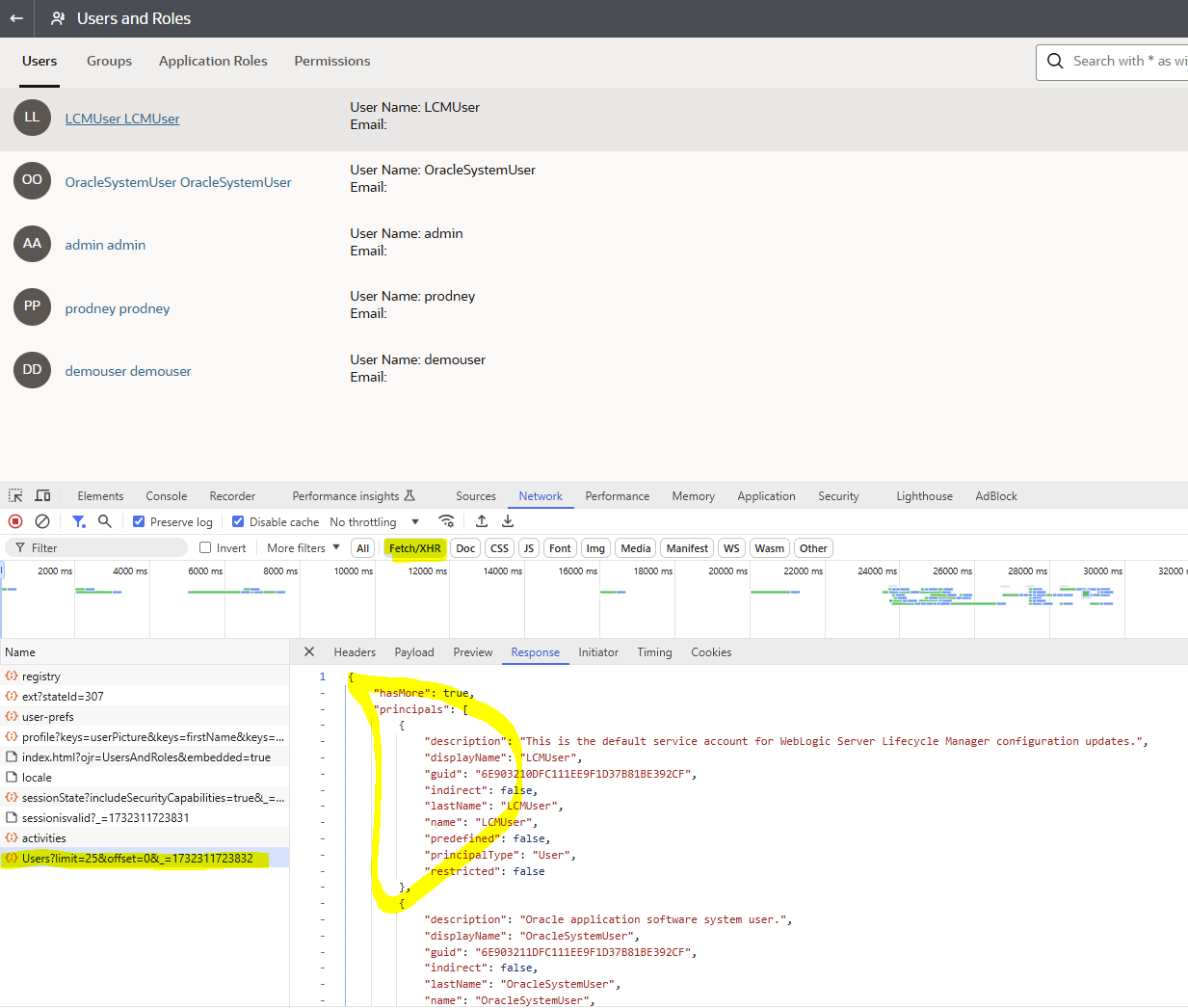The height and width of the screenshot is (1008, 1188).
Task: Uncheck the Disable cache checkbox
Action: pyautogui.click(x=238, y=521)
